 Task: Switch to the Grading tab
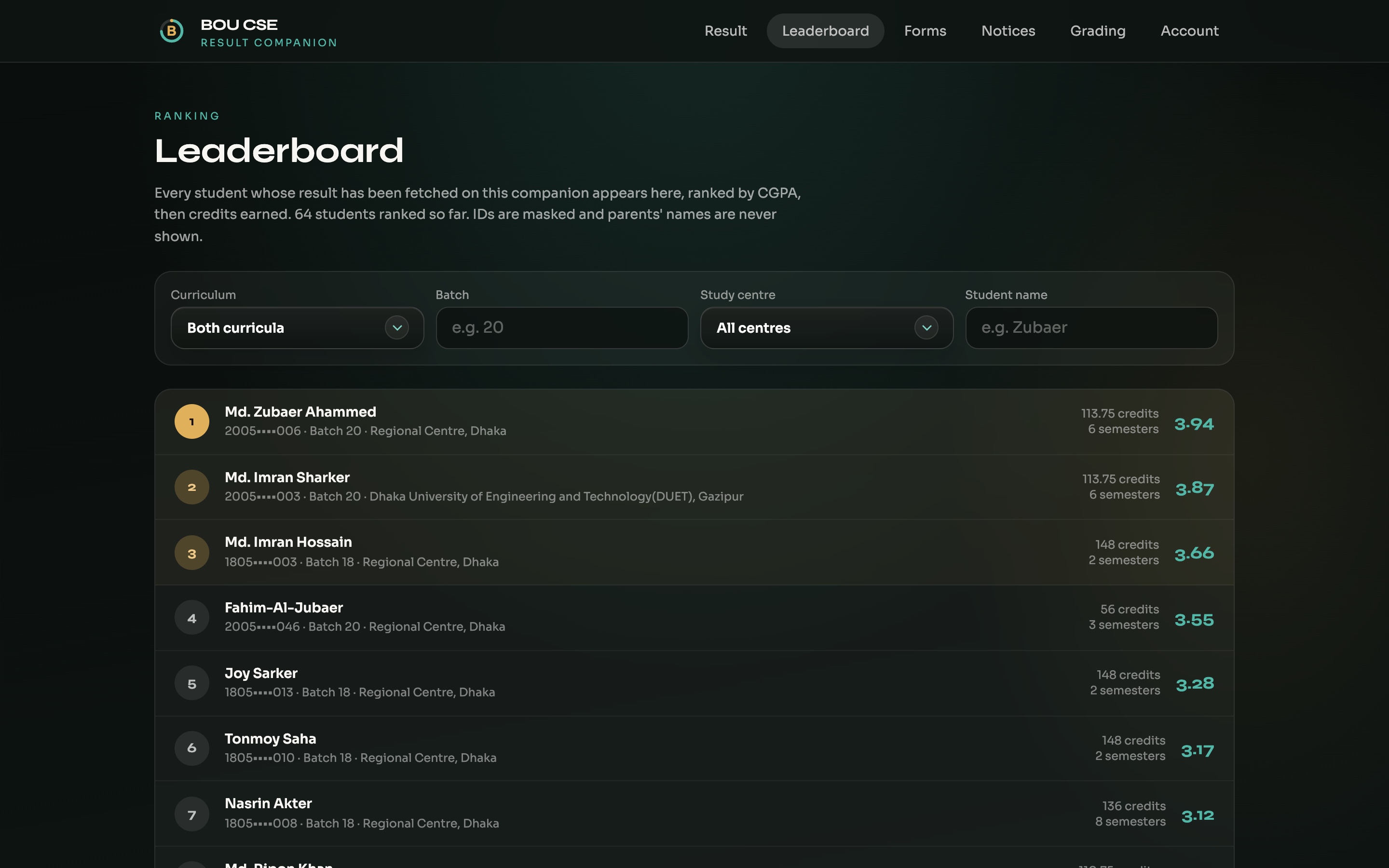pos(1098,31)
